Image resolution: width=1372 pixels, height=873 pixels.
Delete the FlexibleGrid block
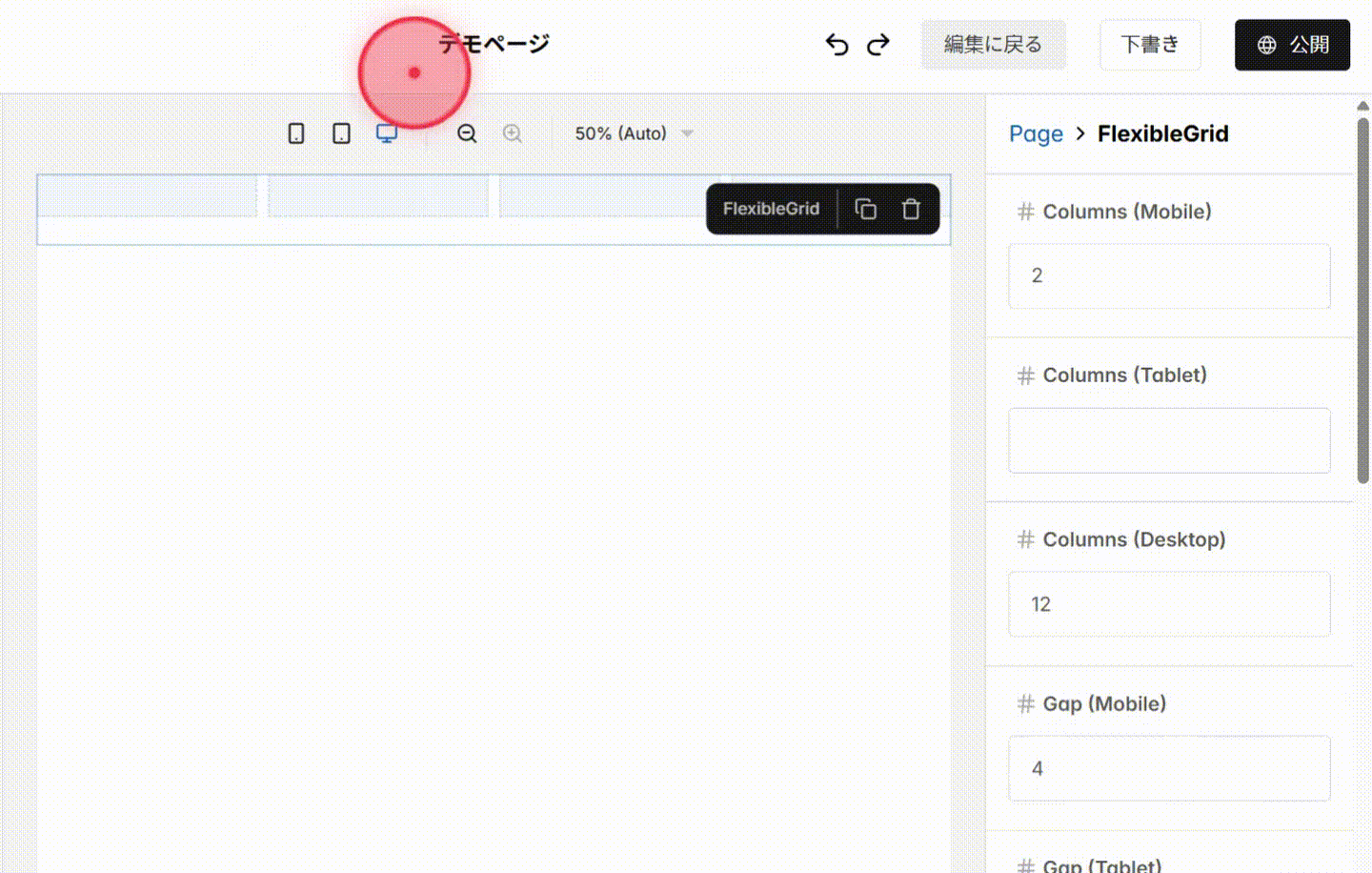point(911,209)
